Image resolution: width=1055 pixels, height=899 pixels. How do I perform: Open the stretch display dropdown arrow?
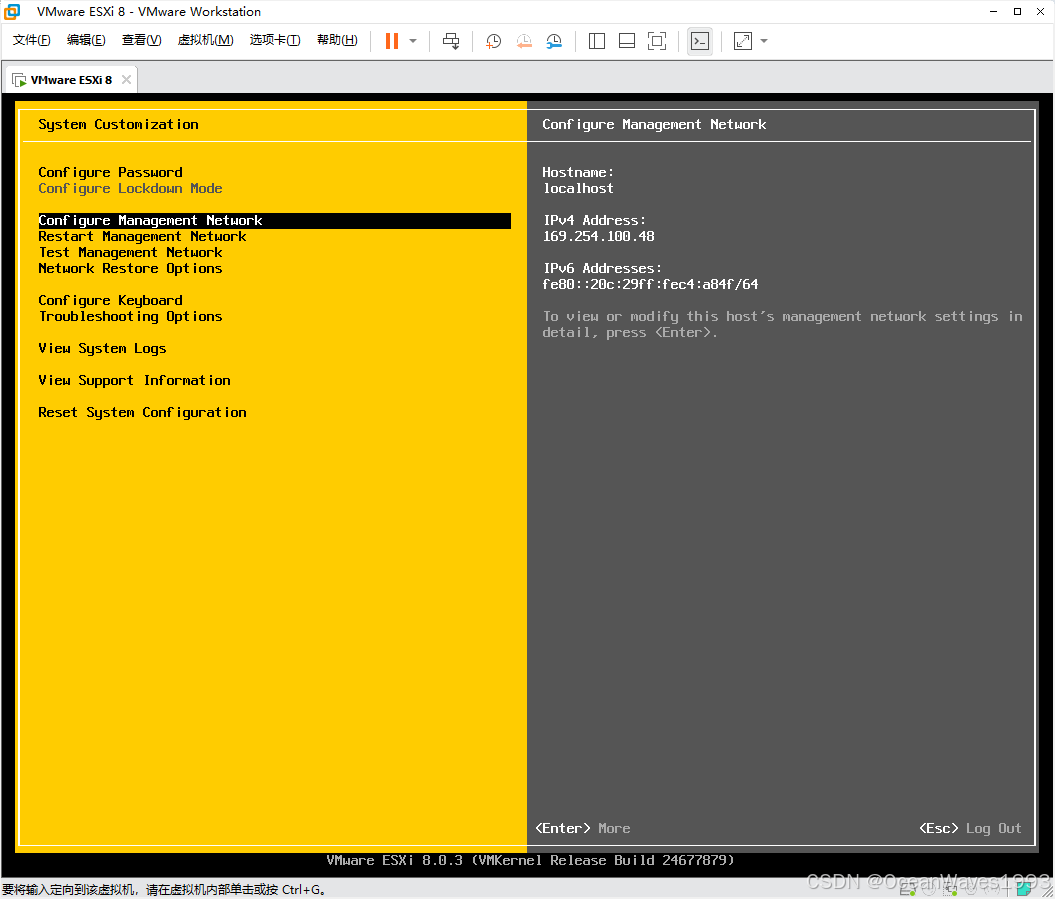tap(764, 41)
